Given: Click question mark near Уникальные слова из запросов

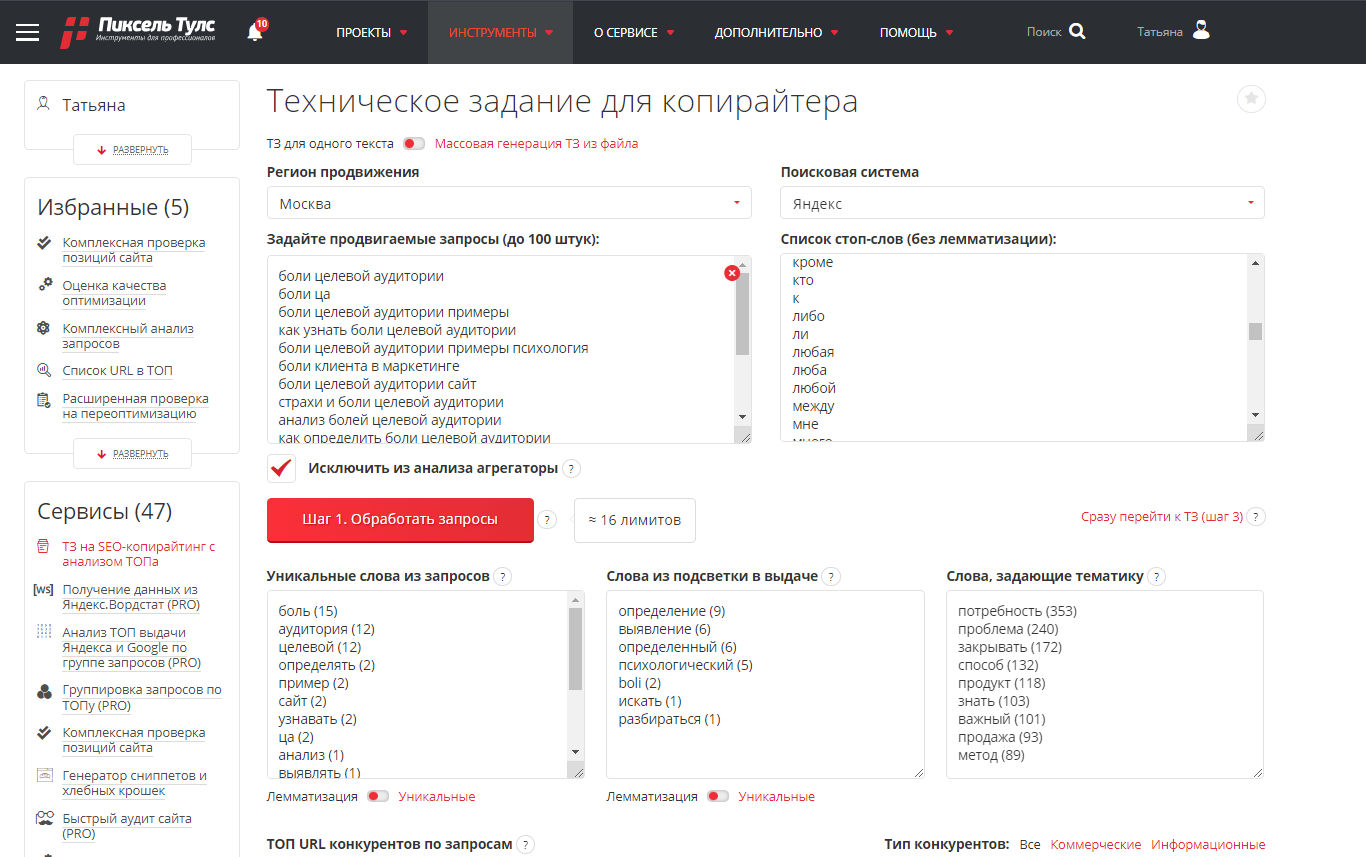Looking at the screenshot, I should [x=501, y=576].
